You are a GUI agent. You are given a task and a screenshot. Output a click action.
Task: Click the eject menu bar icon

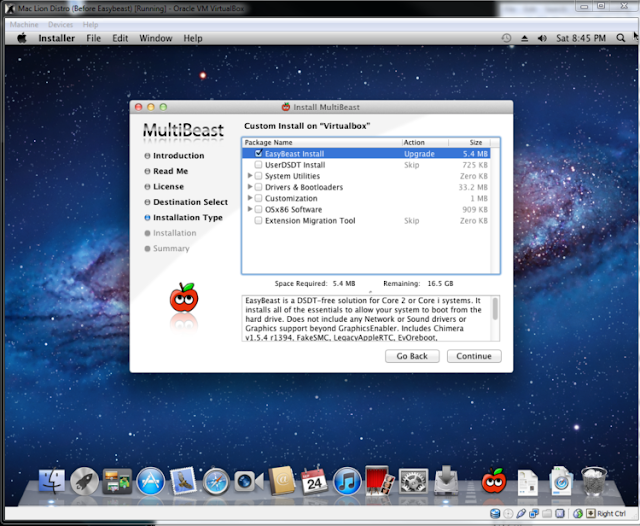[524, 38]
